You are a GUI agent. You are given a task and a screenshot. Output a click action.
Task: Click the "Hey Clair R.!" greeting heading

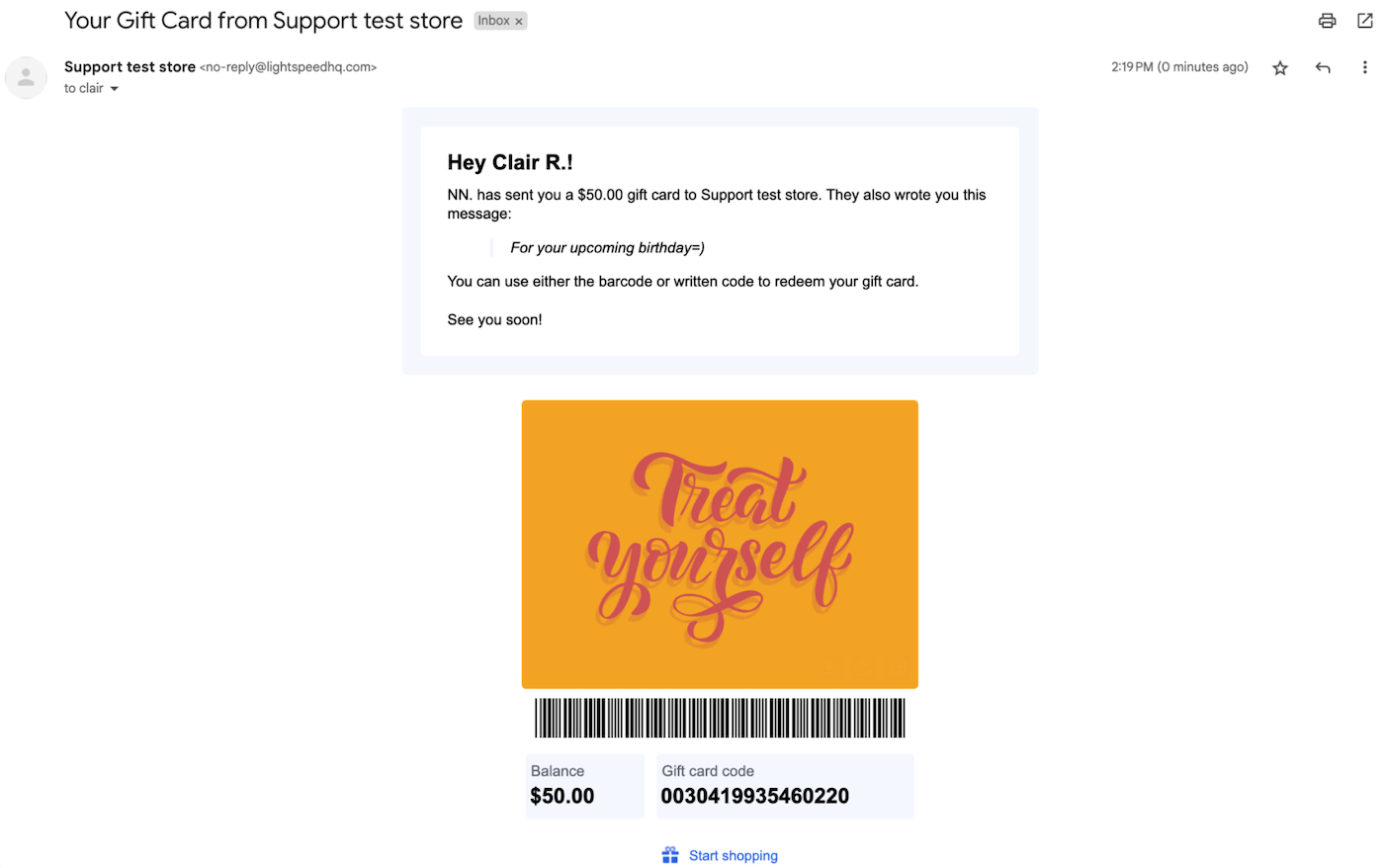[x=510, y=162]
